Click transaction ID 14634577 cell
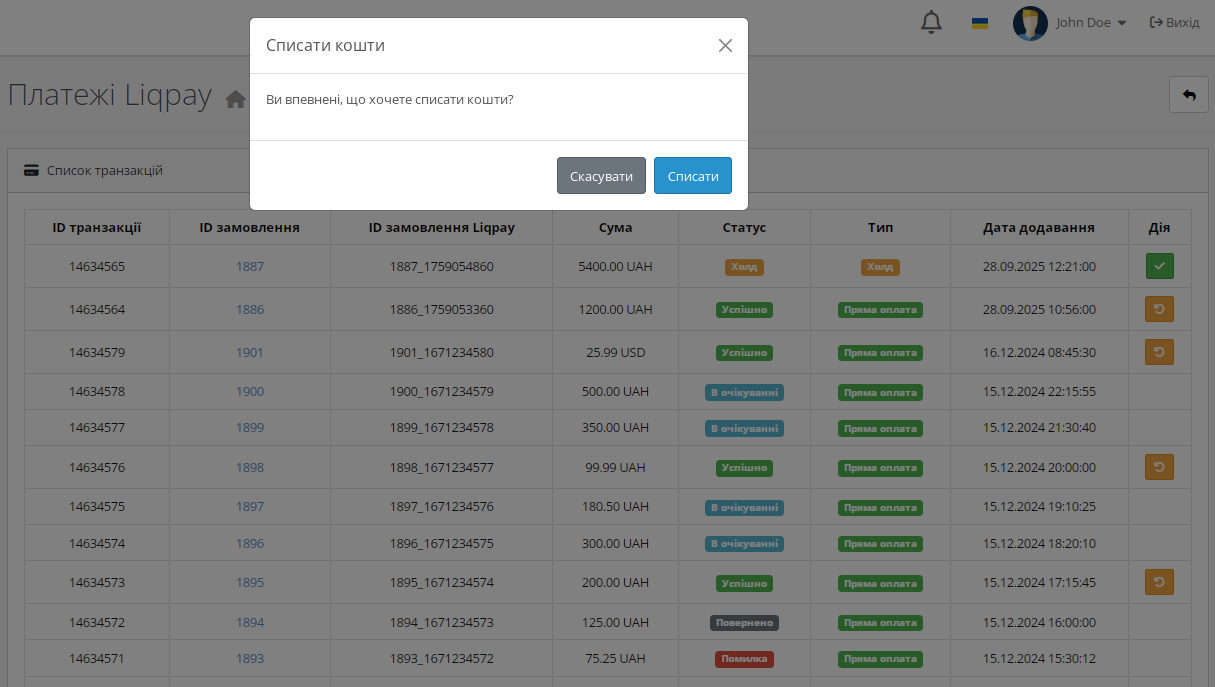Image resolution: width=1215 pixels, height=687 pixels. pos(97,428)
